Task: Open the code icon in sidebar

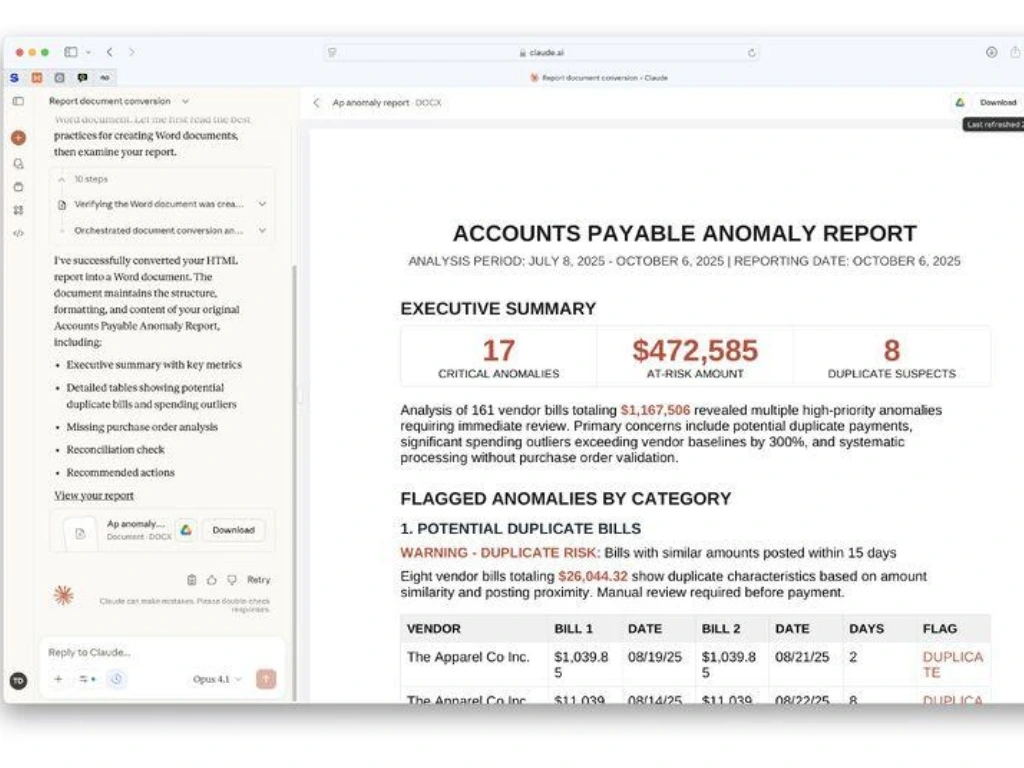Action: [x=19, y=233]
